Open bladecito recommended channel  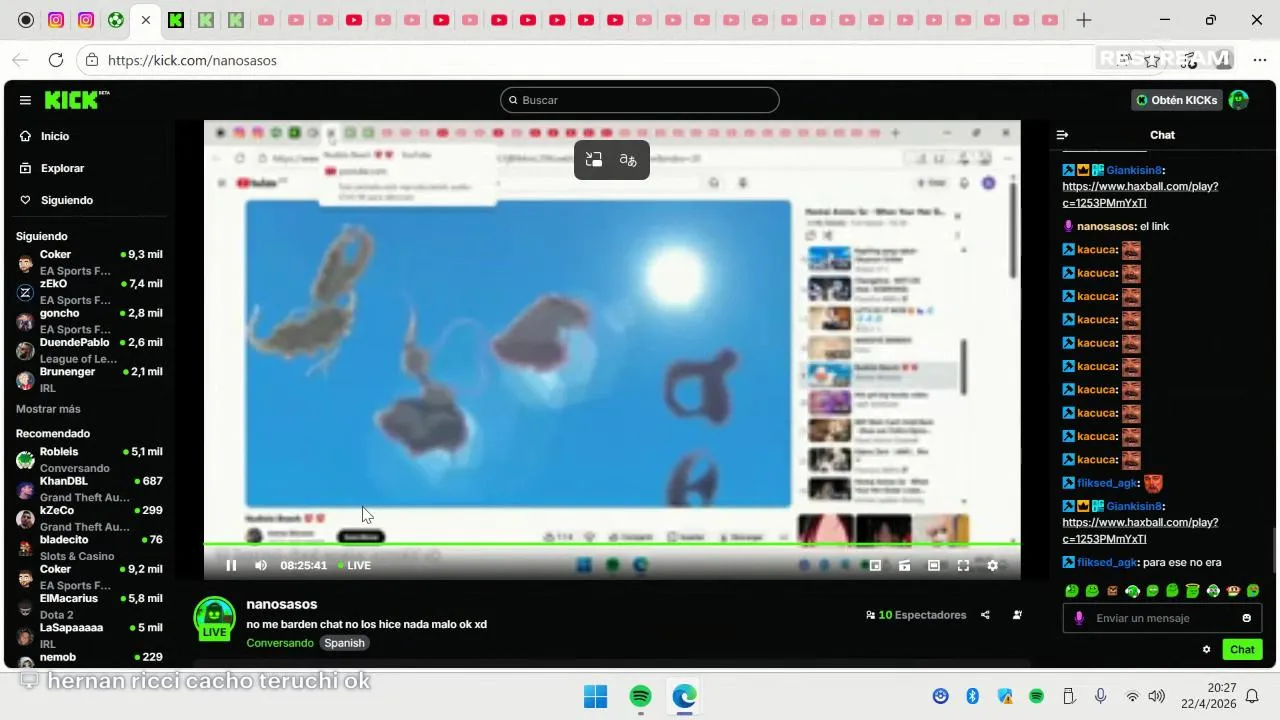coord(89,547)
